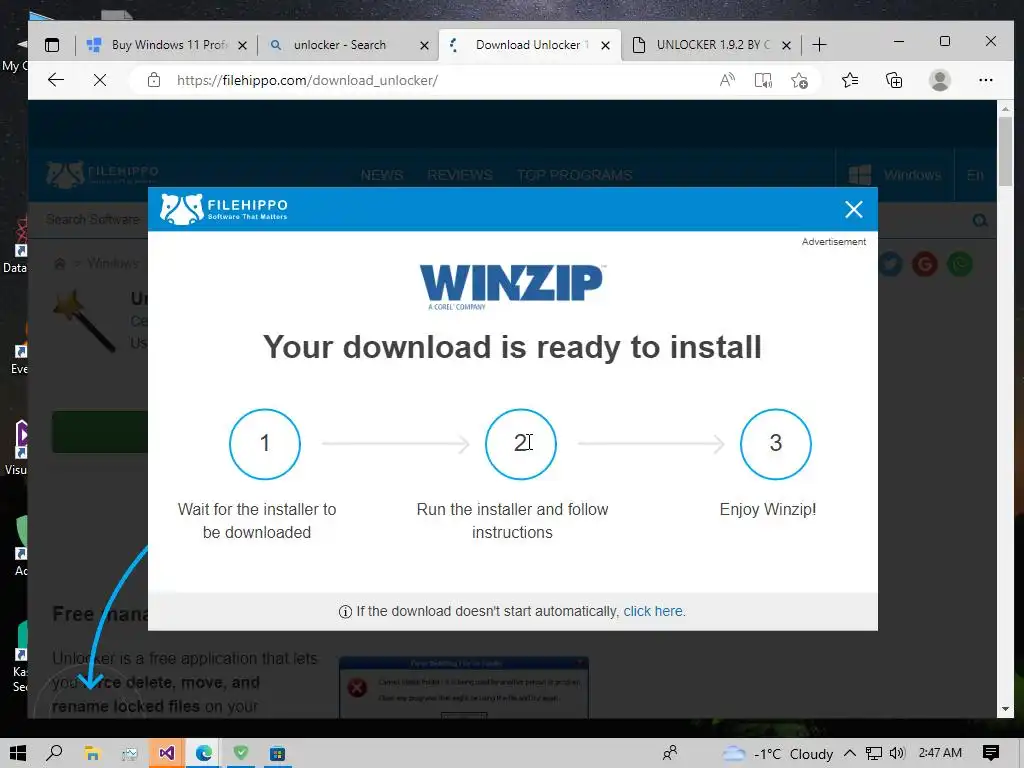Select Microsoft Edge in the taskbar
The height and width of the screenshot is (768, 1024).
tap(204, 754)
